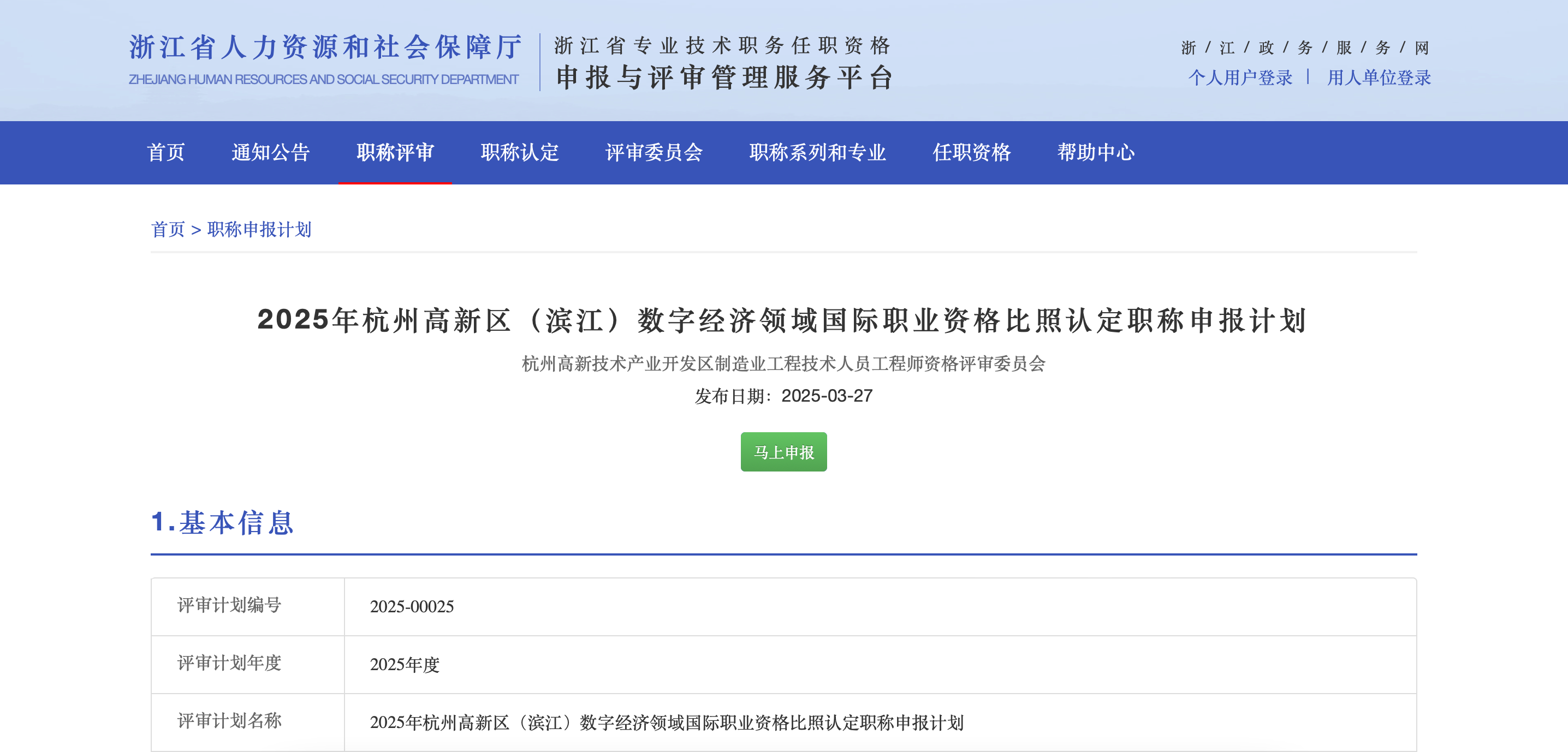Click the green 马上申报 button
Image resolution: width=1568 pixels, height=752 pixels.
[x=783, y=452]
